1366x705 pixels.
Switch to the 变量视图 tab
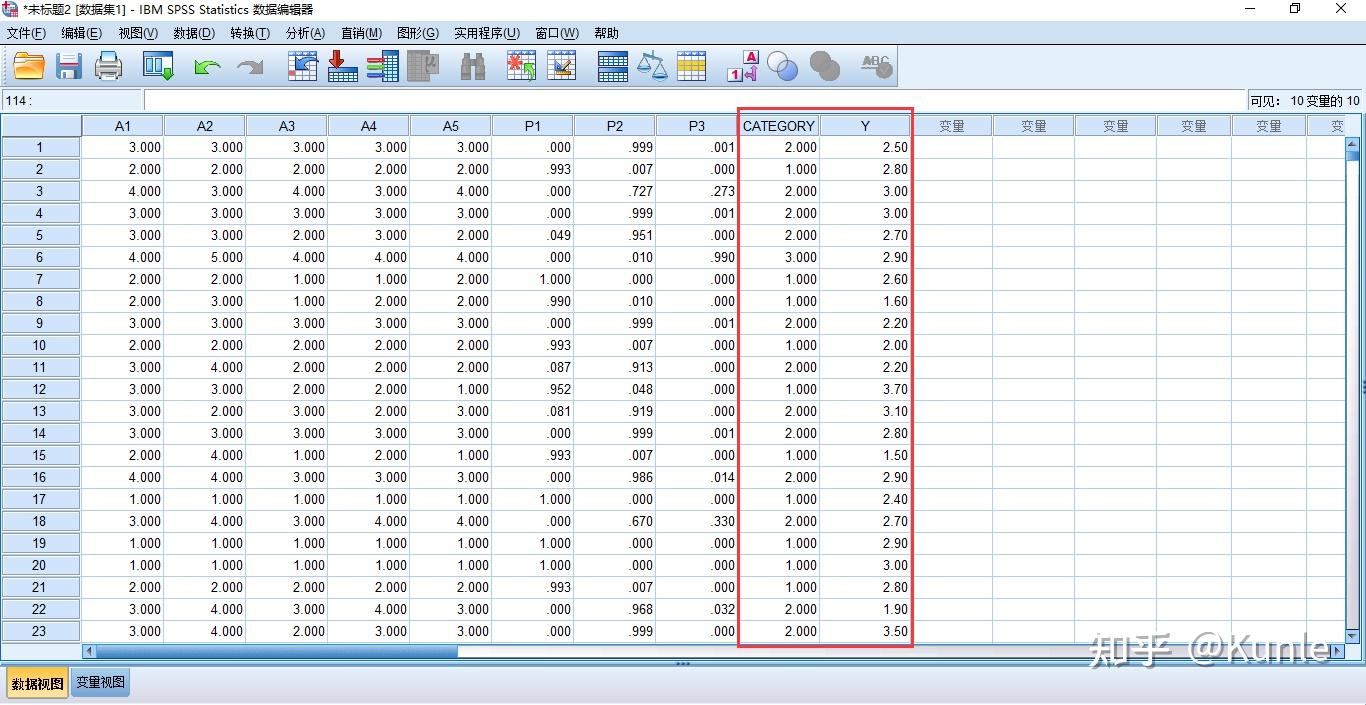[99, 682]
